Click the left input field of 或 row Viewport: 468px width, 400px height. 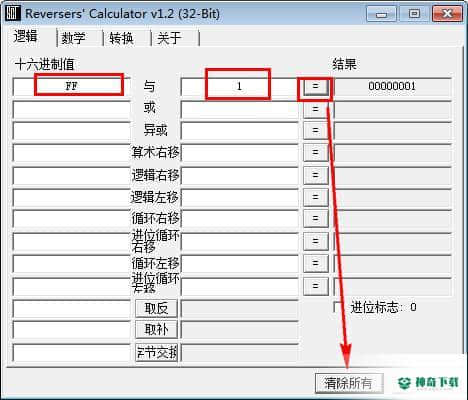click(x=72, y=109)
